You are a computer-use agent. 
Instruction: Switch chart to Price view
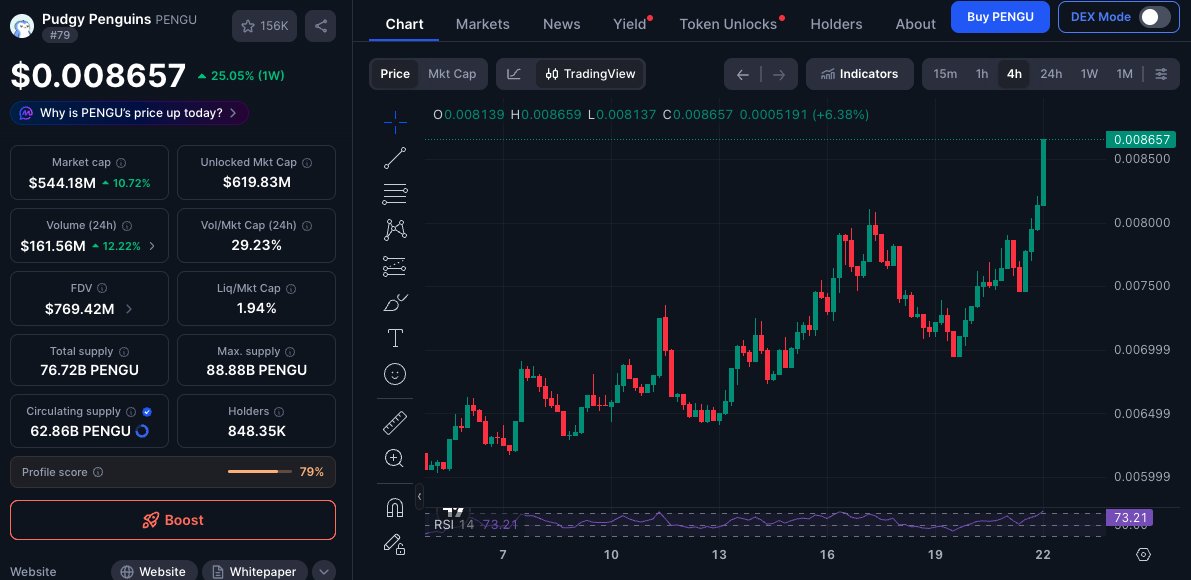click(x=395, y=74)
